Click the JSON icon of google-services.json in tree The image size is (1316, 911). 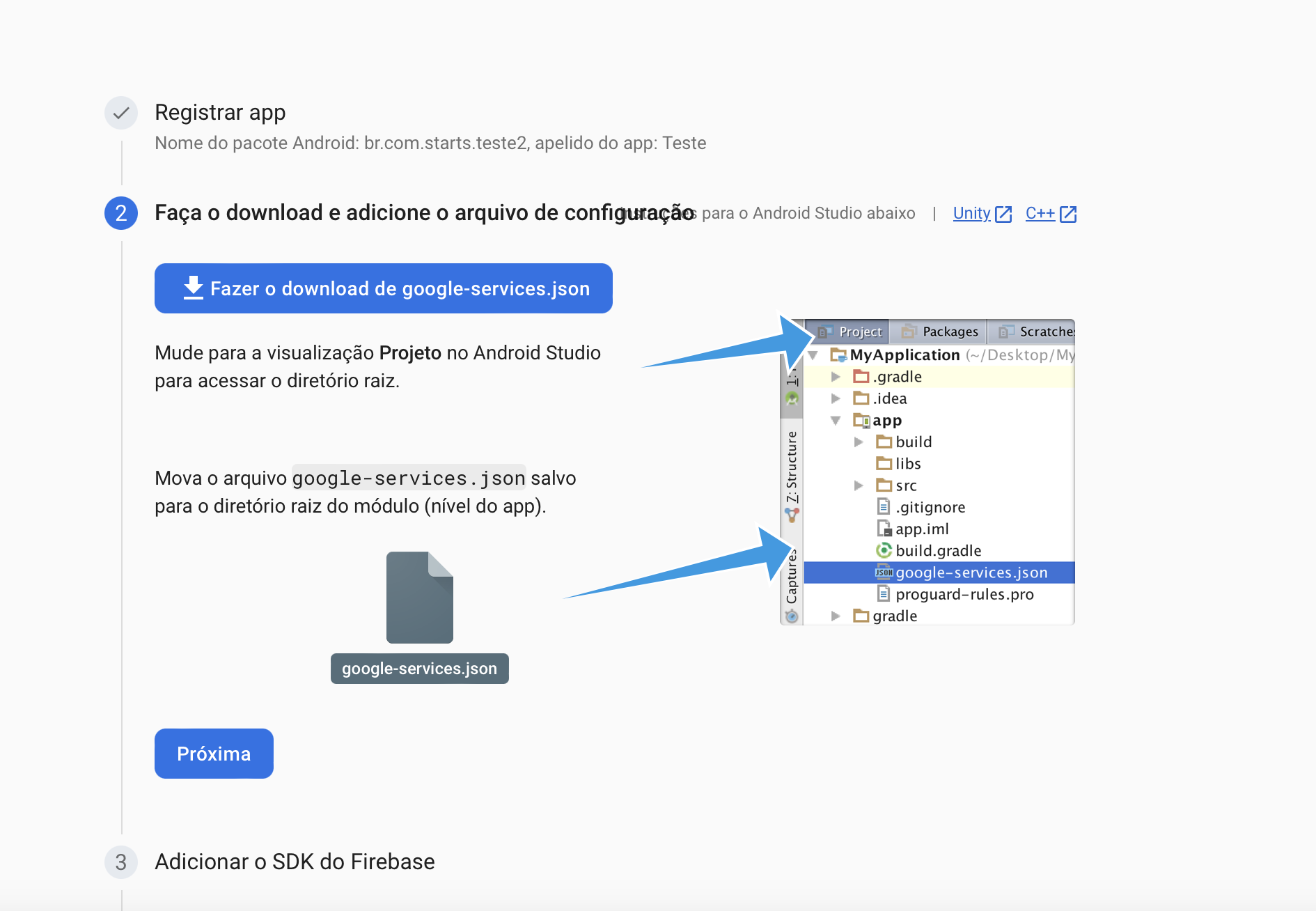pos(884,573)
